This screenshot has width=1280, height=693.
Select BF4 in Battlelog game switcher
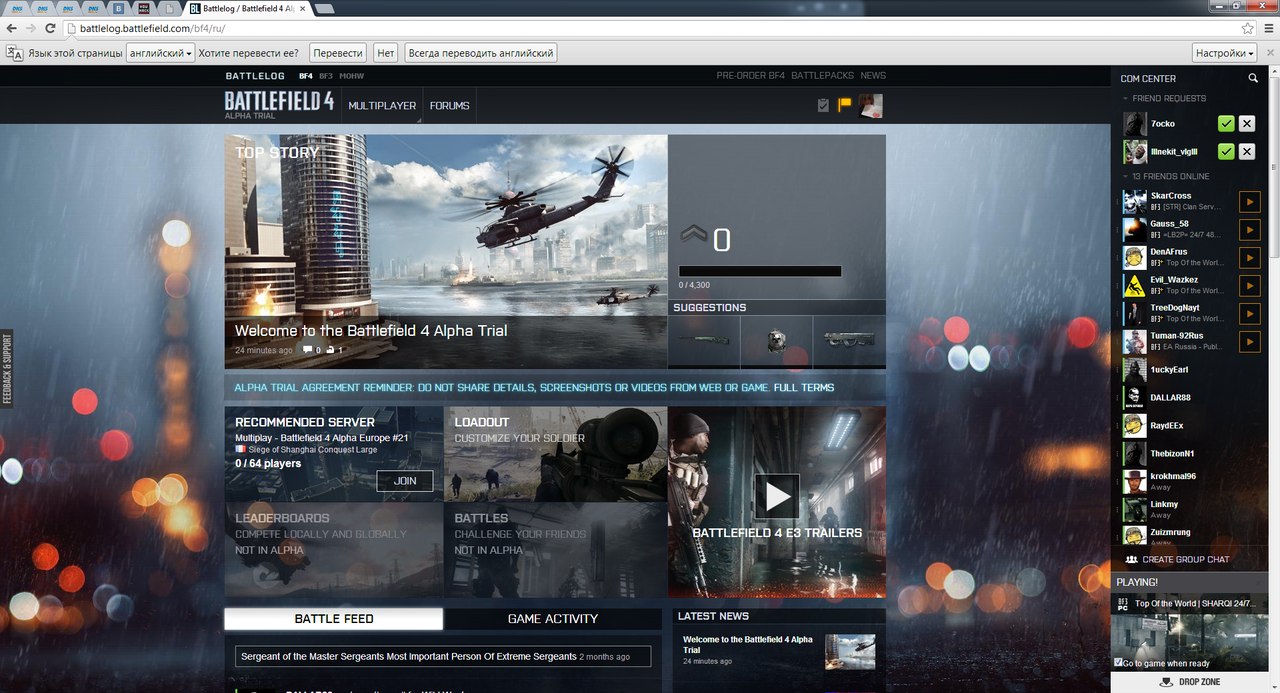306,76
